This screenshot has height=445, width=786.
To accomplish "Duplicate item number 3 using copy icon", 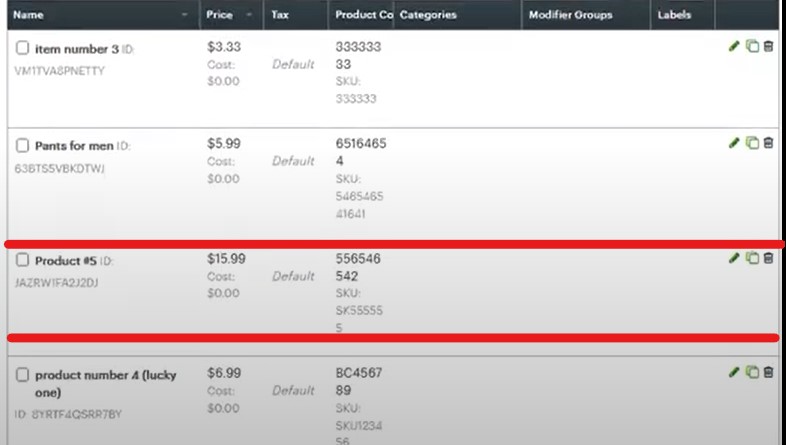I will (752, 46).
